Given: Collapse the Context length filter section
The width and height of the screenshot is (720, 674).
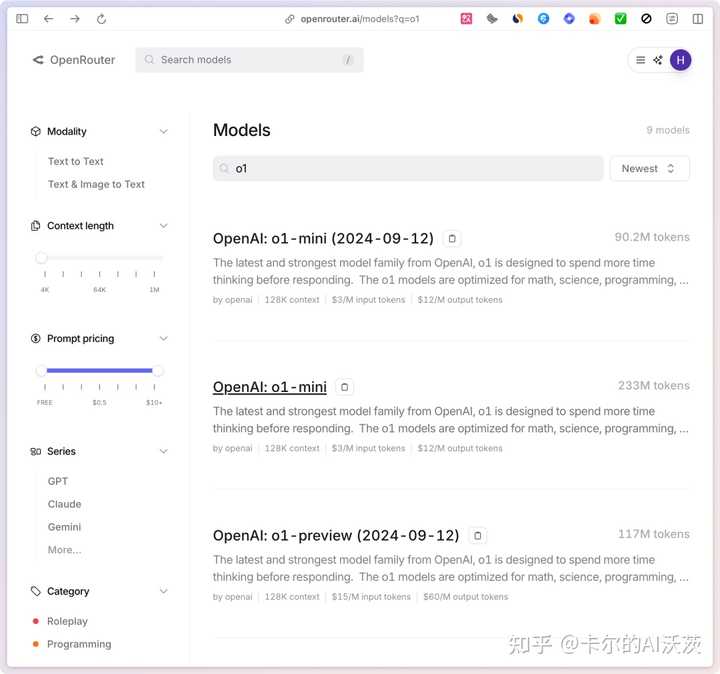Looking at the screenshot, I should (163, 226).
